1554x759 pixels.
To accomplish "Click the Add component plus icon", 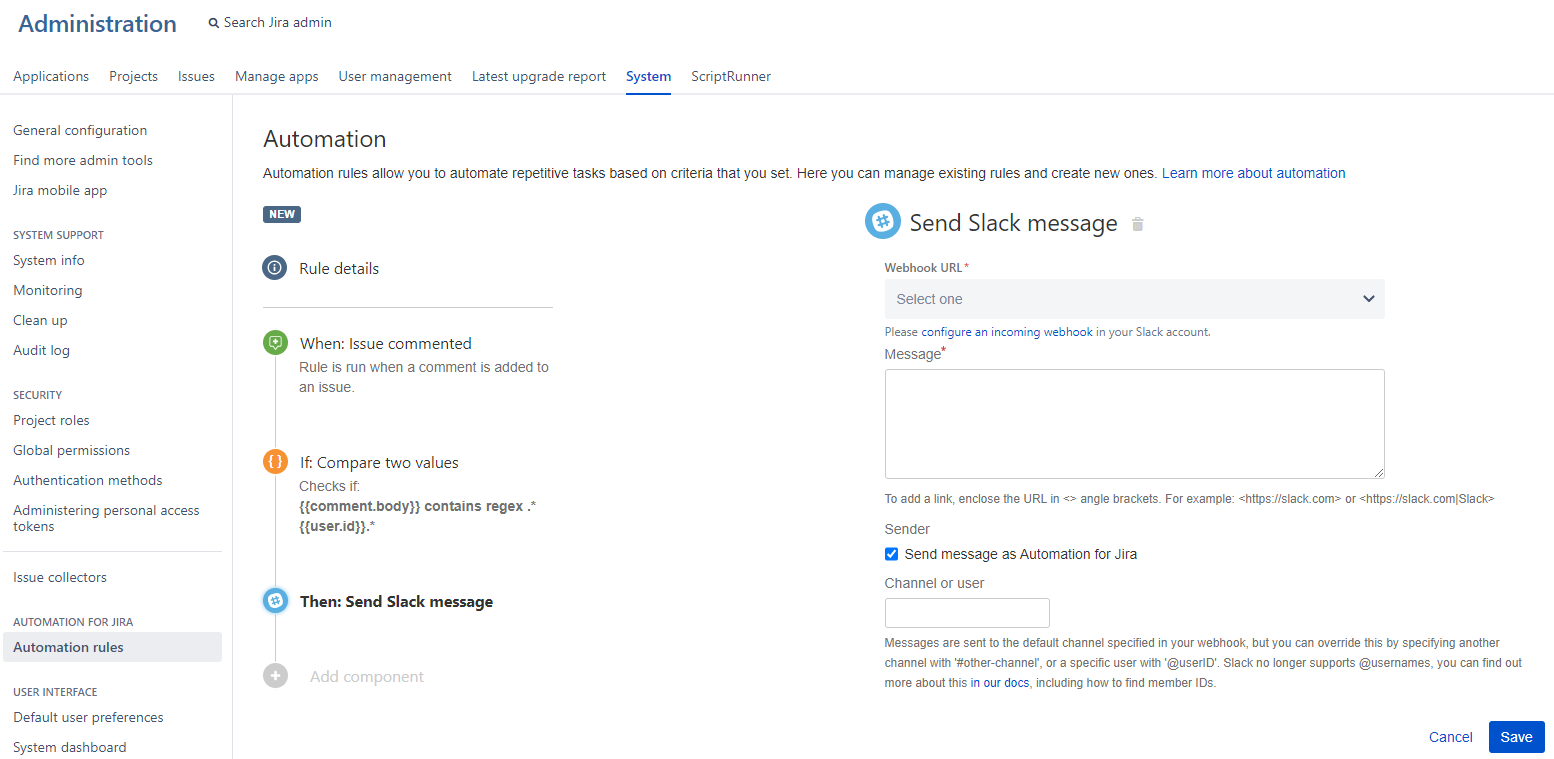I will click(x=275, y=676).
